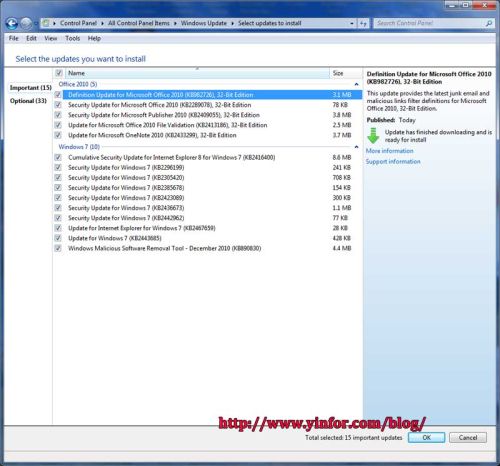Collapse the Windows 7 (10) group chevron
500x466 pixels.
(x=356, y=147)
